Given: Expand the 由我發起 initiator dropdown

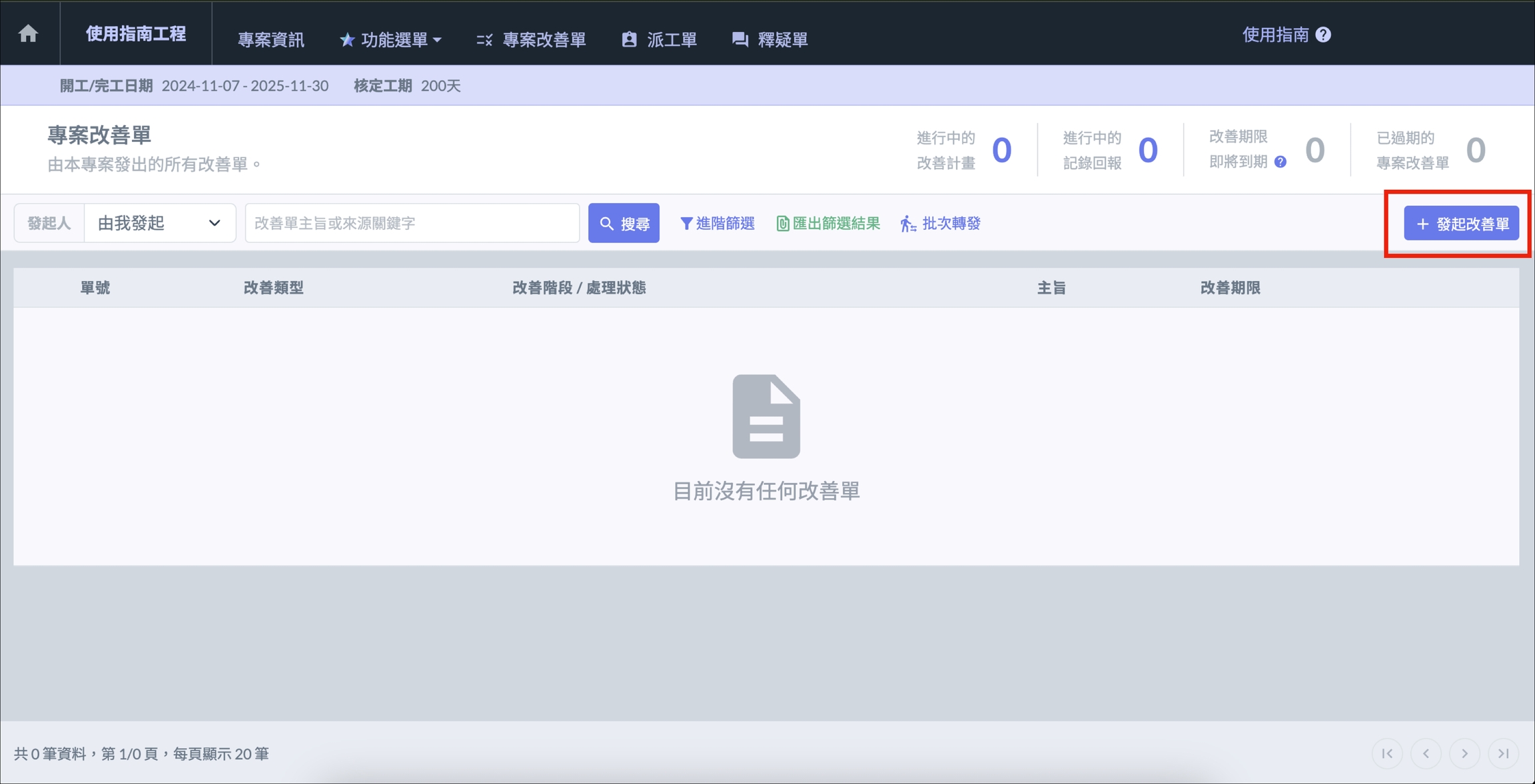Looking at the screenshot, I should click(x=160, y=223).
